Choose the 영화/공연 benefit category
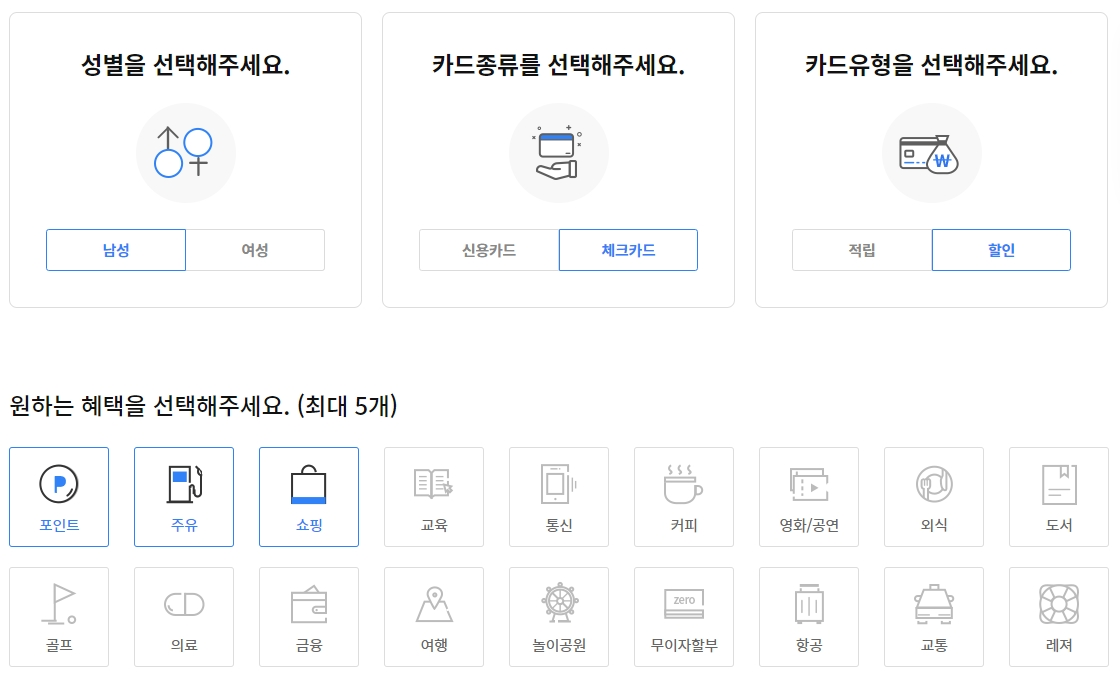 tap(809, 497)
